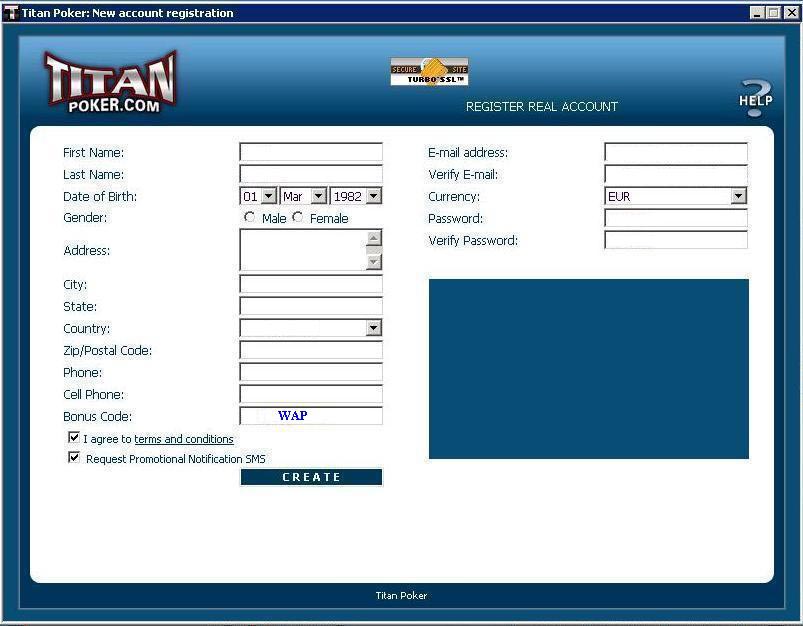Click into the City field
Image resolution: width=803 pixels, height=626 pixels.
click(311, 284)
